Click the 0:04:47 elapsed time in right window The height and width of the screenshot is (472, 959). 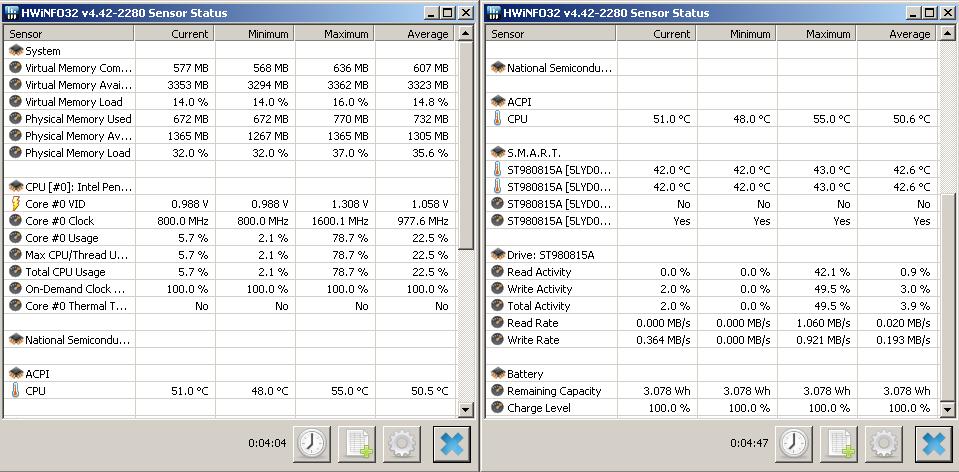[749, 443]
